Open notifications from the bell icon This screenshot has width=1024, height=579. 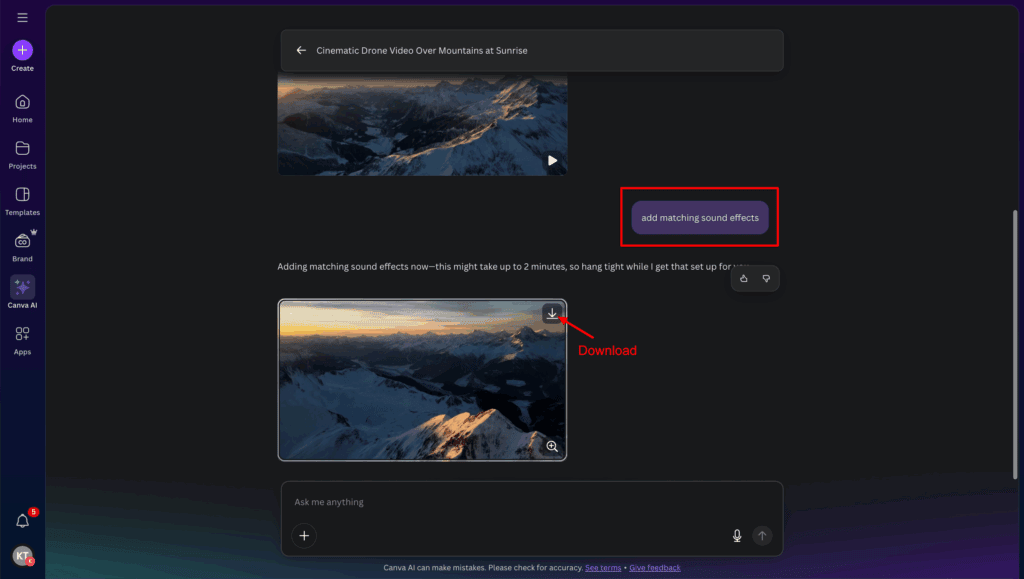[x=22, y=521]
